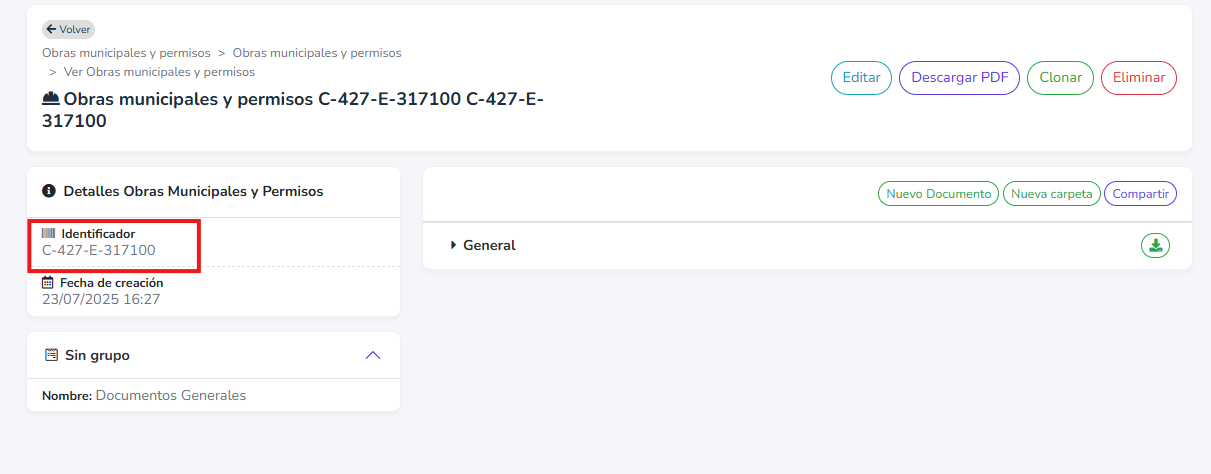Open first Obras municipales y permisos breadcrumb
1211x474 pixels.
point(126,53)
